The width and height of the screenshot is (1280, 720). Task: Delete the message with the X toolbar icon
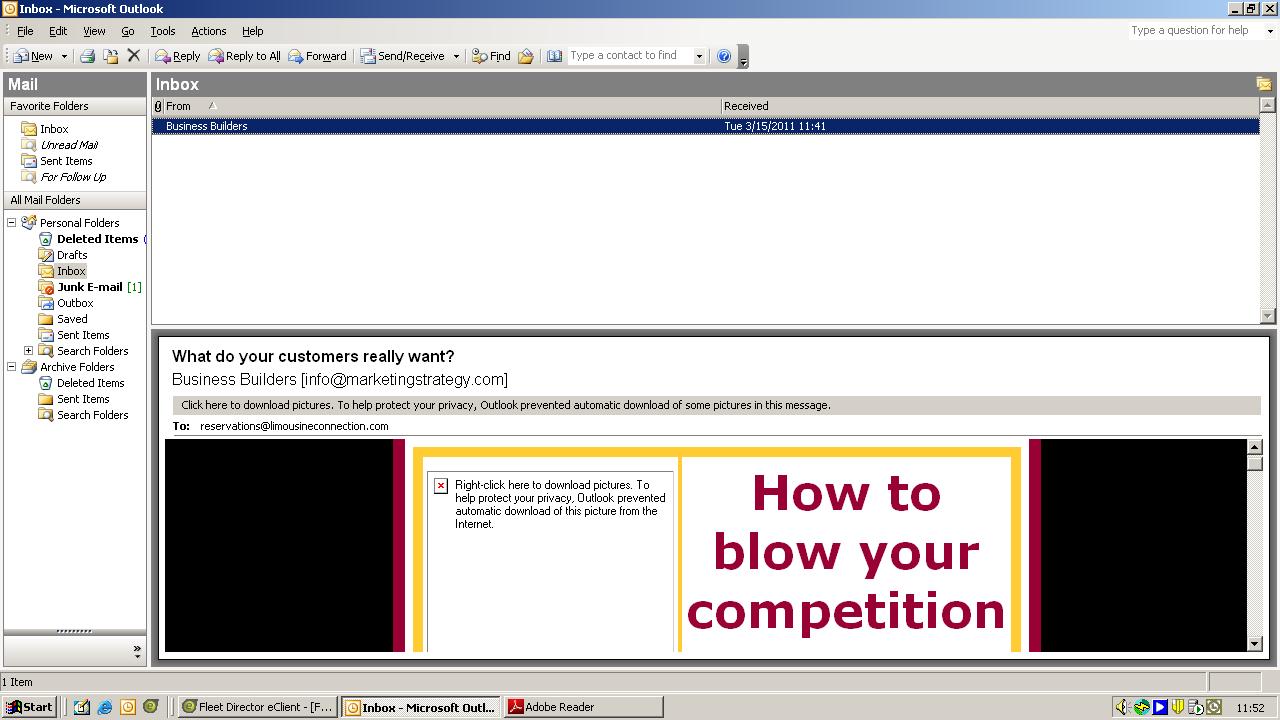(133, 56)
